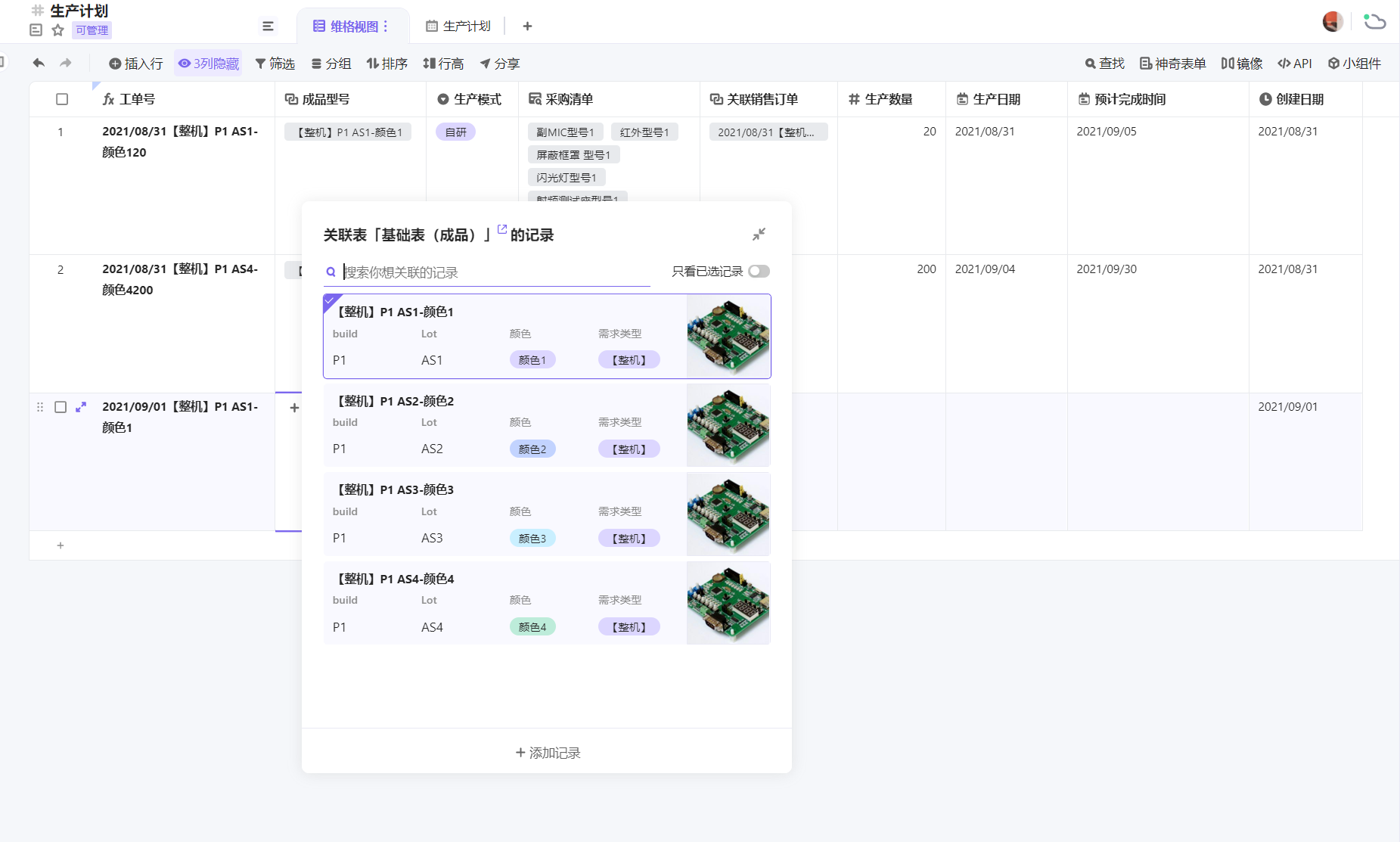
Task: Open the 维格视图 options menu
Action: (x=387, y=25)
